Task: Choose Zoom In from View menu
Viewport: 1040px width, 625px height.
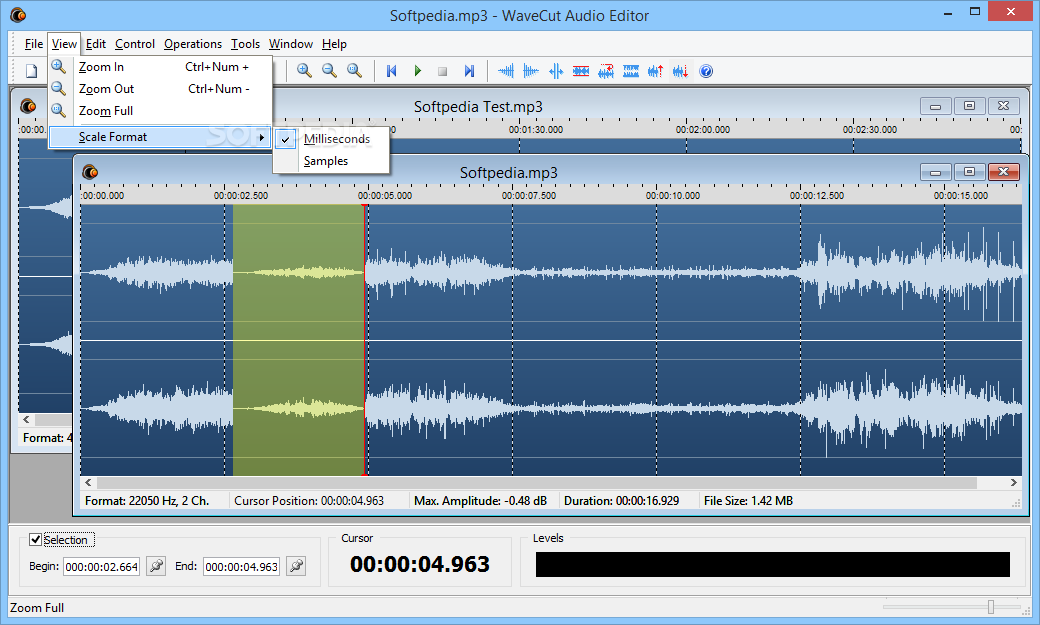Action: (160, 67)
